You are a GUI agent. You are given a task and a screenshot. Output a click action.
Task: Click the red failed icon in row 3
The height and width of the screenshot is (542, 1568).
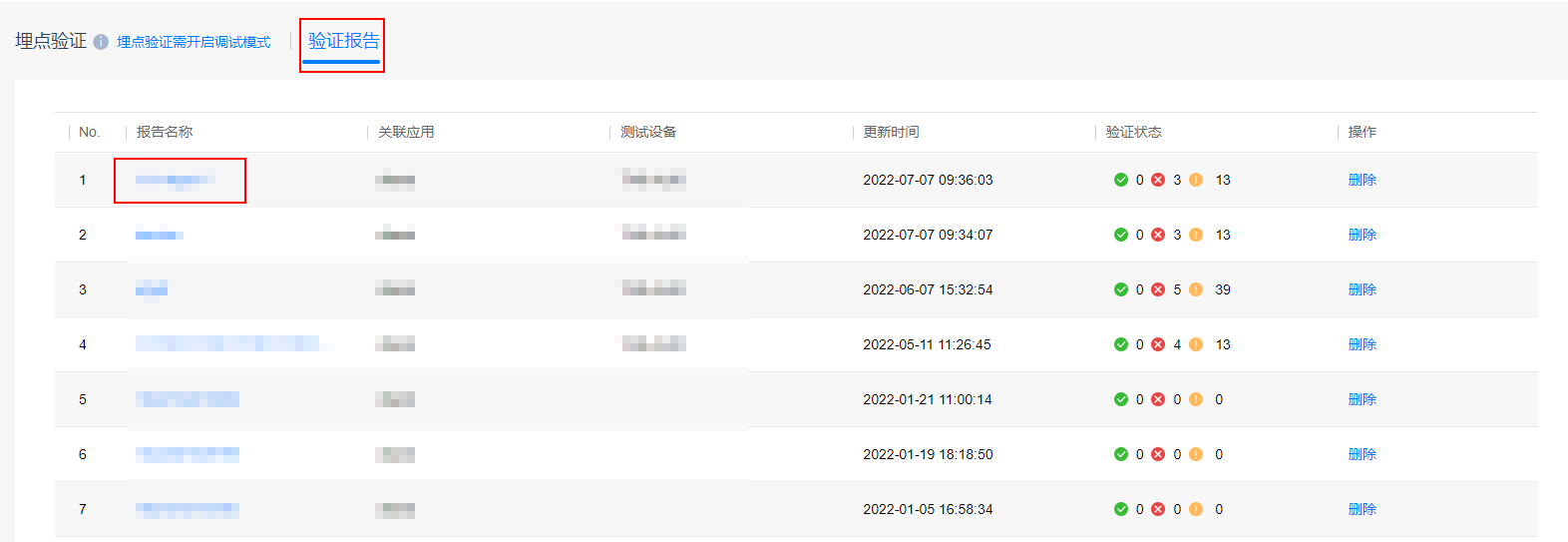[x=1158, y=289]
